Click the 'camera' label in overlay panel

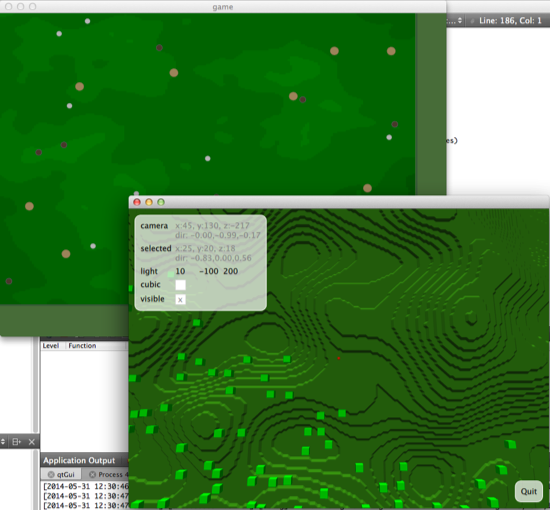(154, 226)
